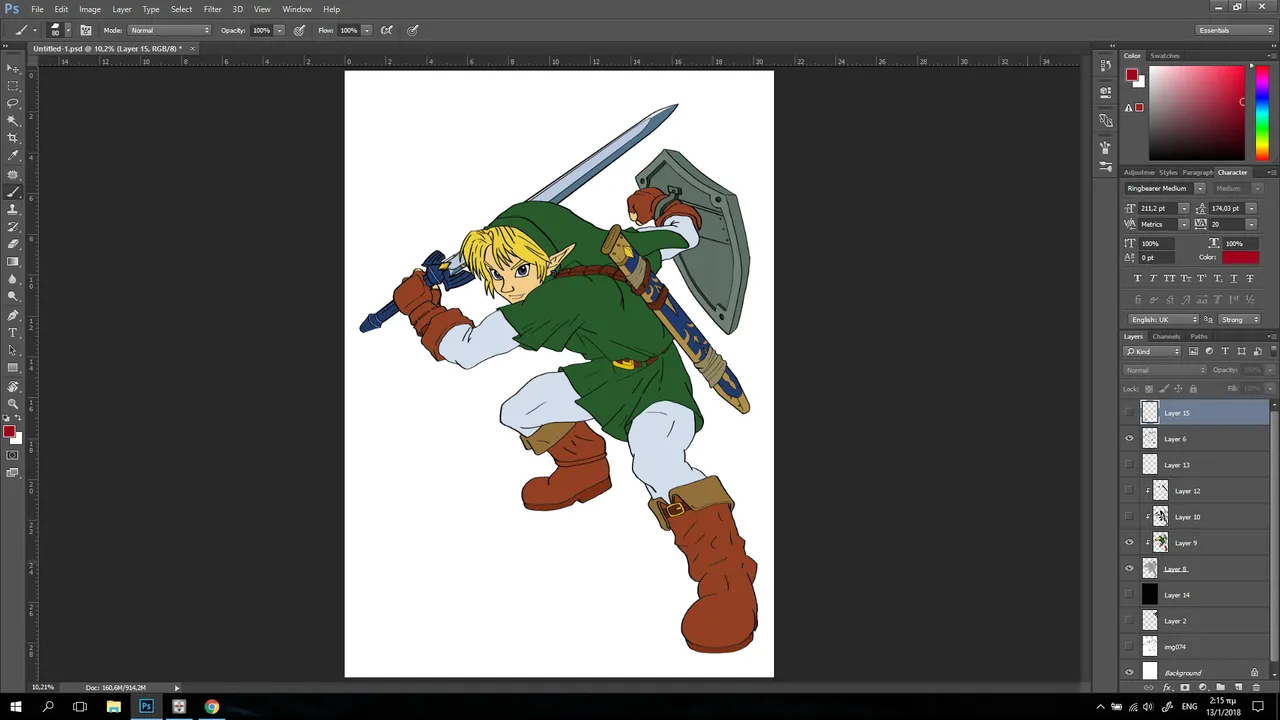
Task: Open language dropdown English: UK
Action: tap(1163, 319)
